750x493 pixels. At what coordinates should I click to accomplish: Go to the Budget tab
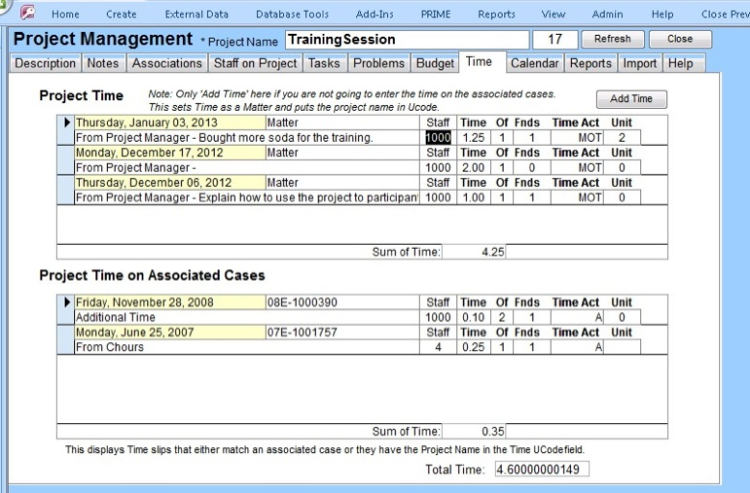(x=434, y=63)
